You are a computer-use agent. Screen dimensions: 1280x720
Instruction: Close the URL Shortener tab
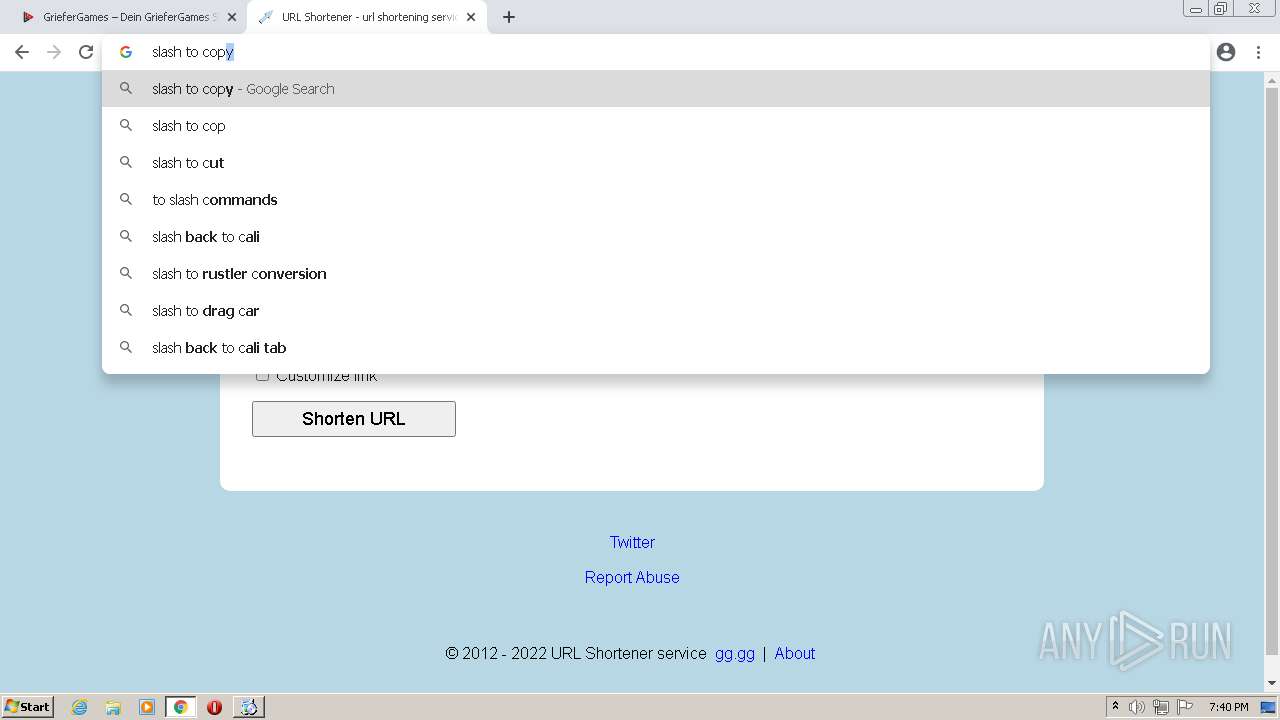coord(471,17)
